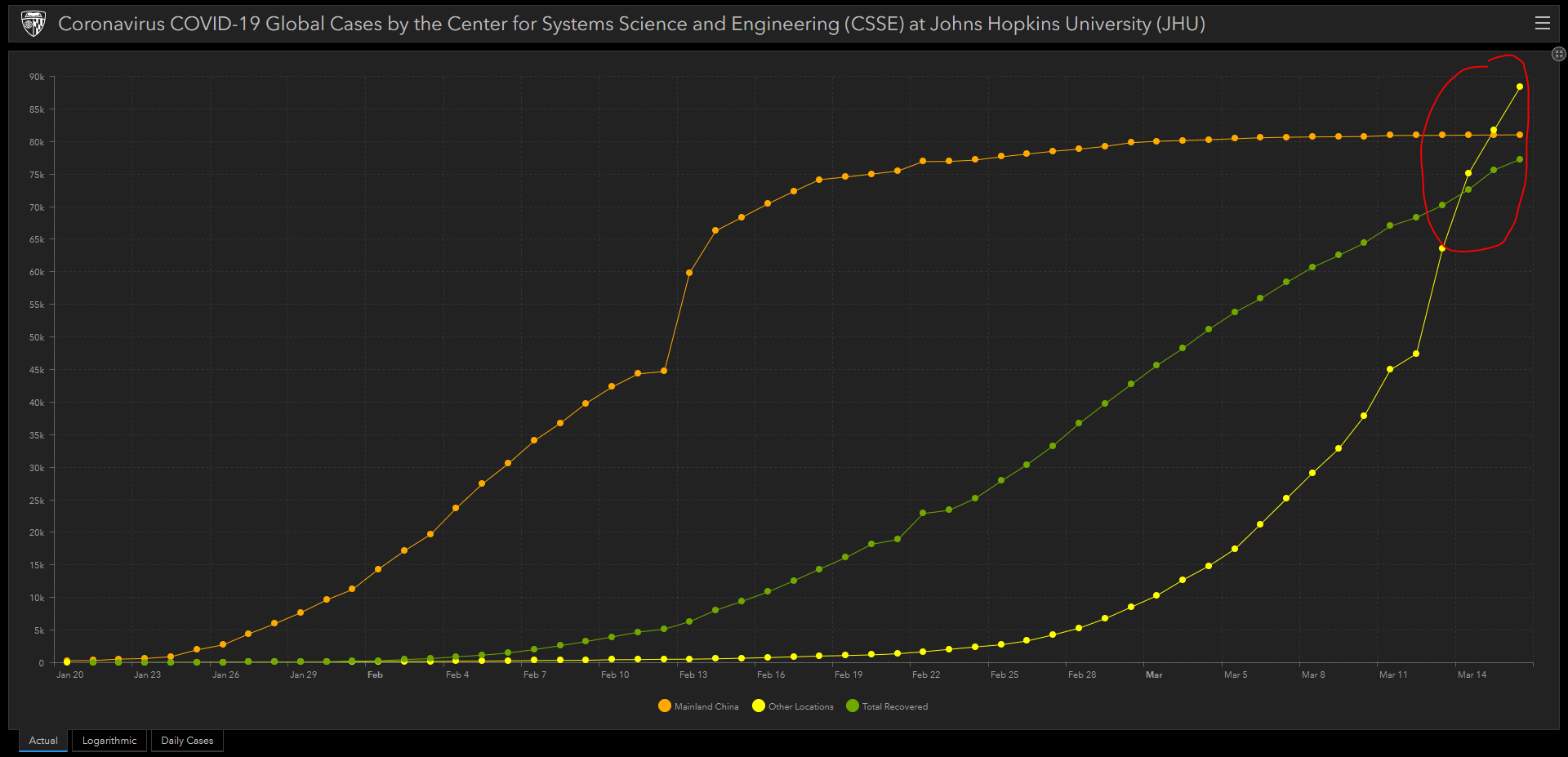
Task: Click the green Total Recovered legend circle
Action: point(853,706)
